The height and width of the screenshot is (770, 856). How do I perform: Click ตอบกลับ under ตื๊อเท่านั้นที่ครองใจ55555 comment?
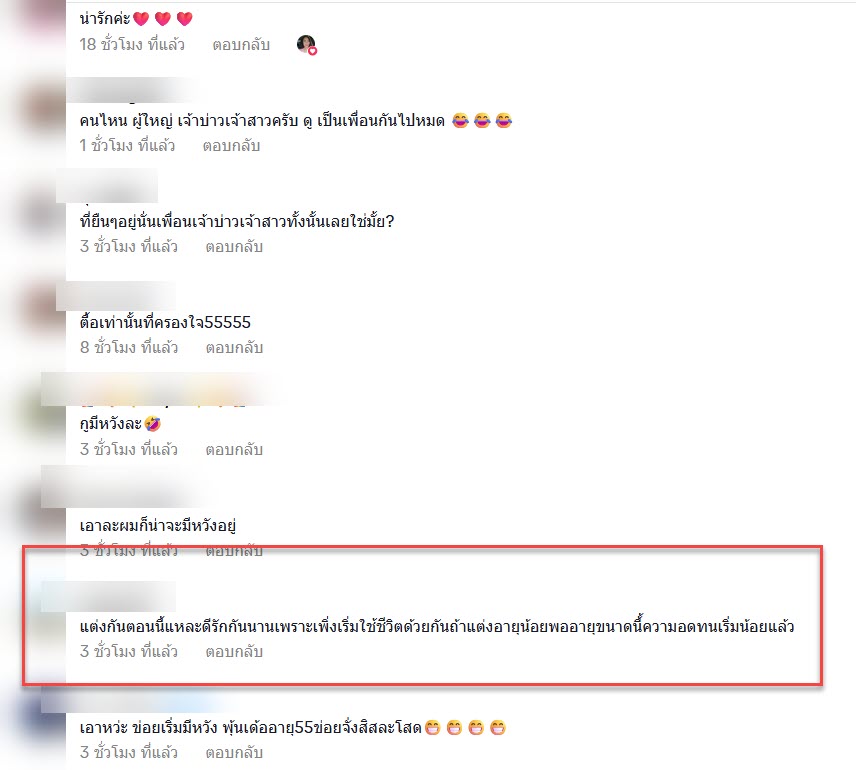pos(234,348)
